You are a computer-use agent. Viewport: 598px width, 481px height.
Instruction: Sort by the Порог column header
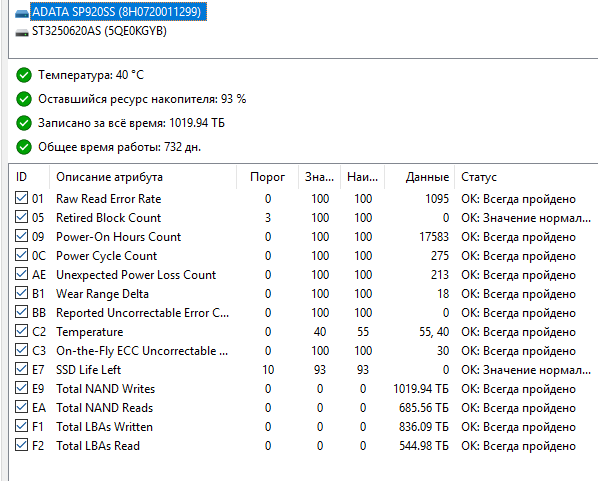[267, 177]
